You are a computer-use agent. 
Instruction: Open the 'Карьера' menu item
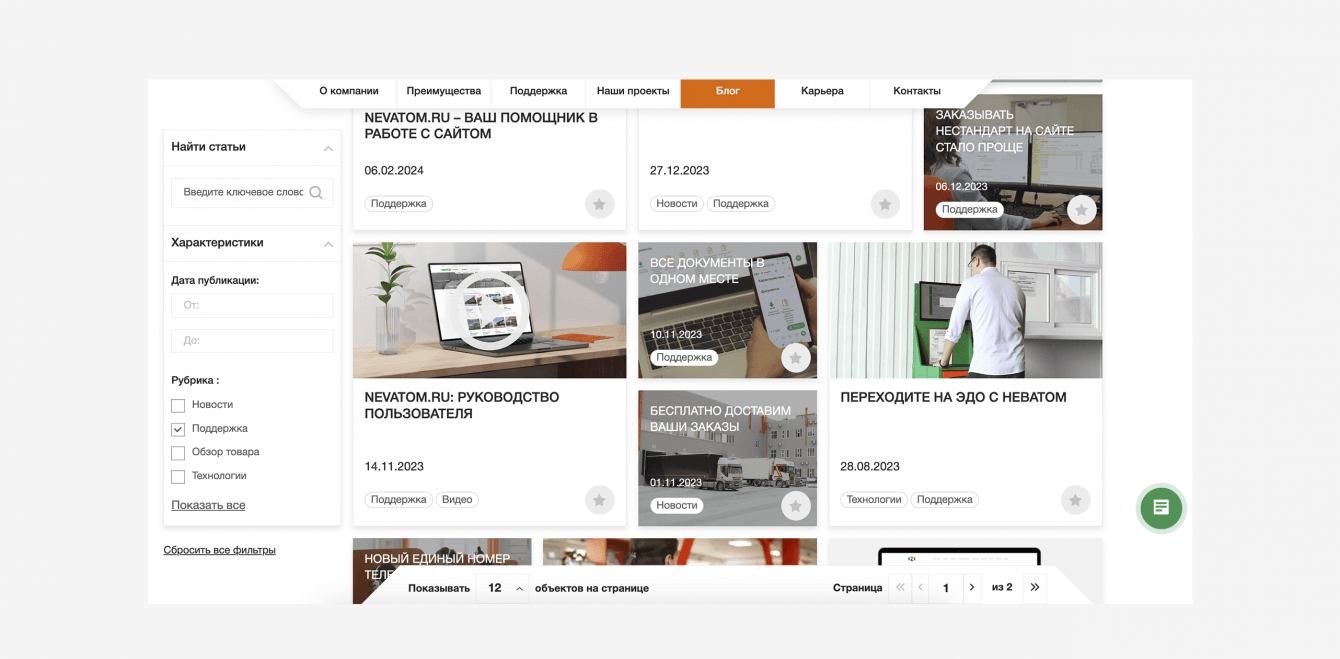click(822, 91)
